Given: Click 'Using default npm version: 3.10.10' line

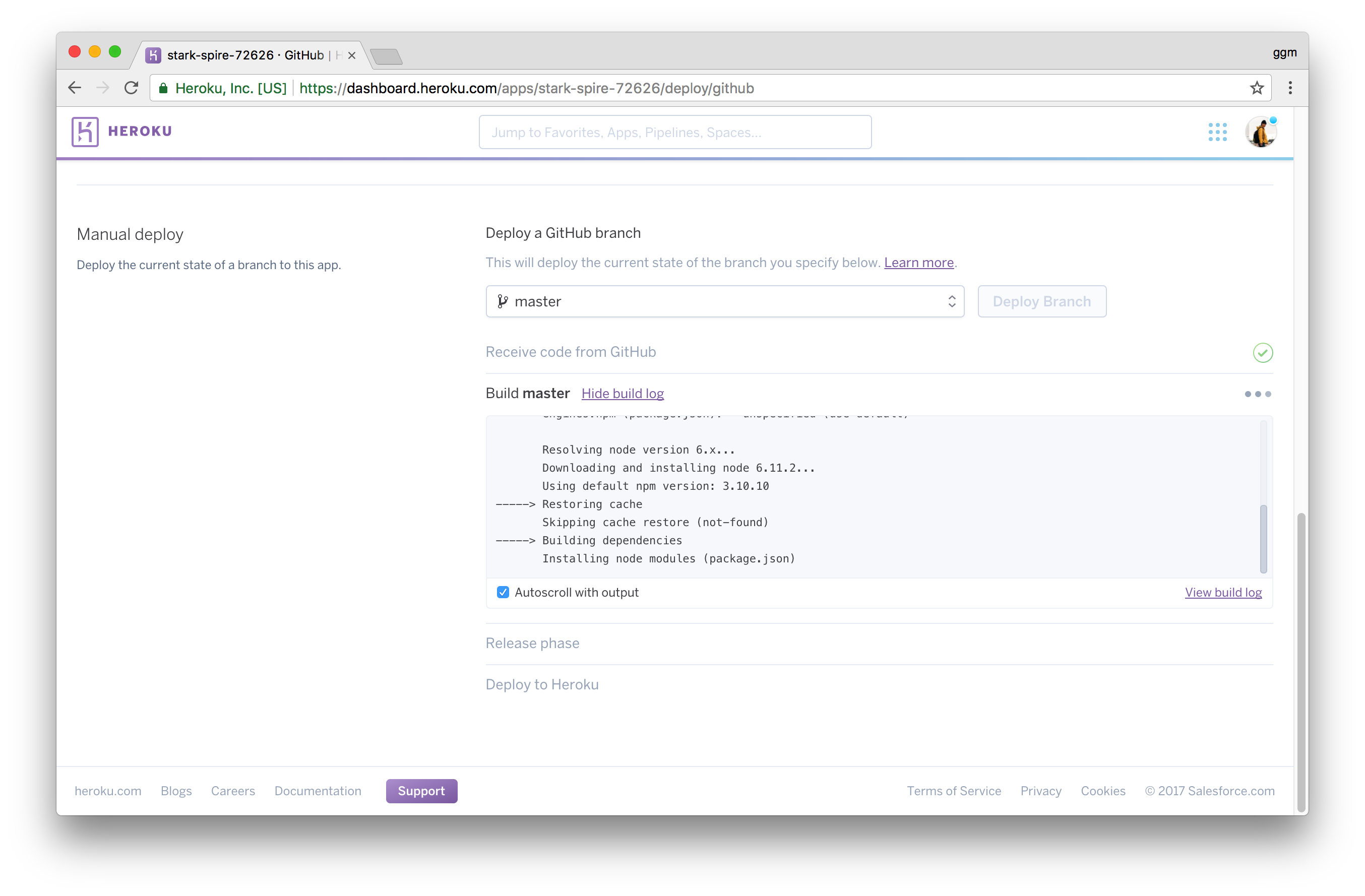Looking at the screenshot, I should pos(656,486).
